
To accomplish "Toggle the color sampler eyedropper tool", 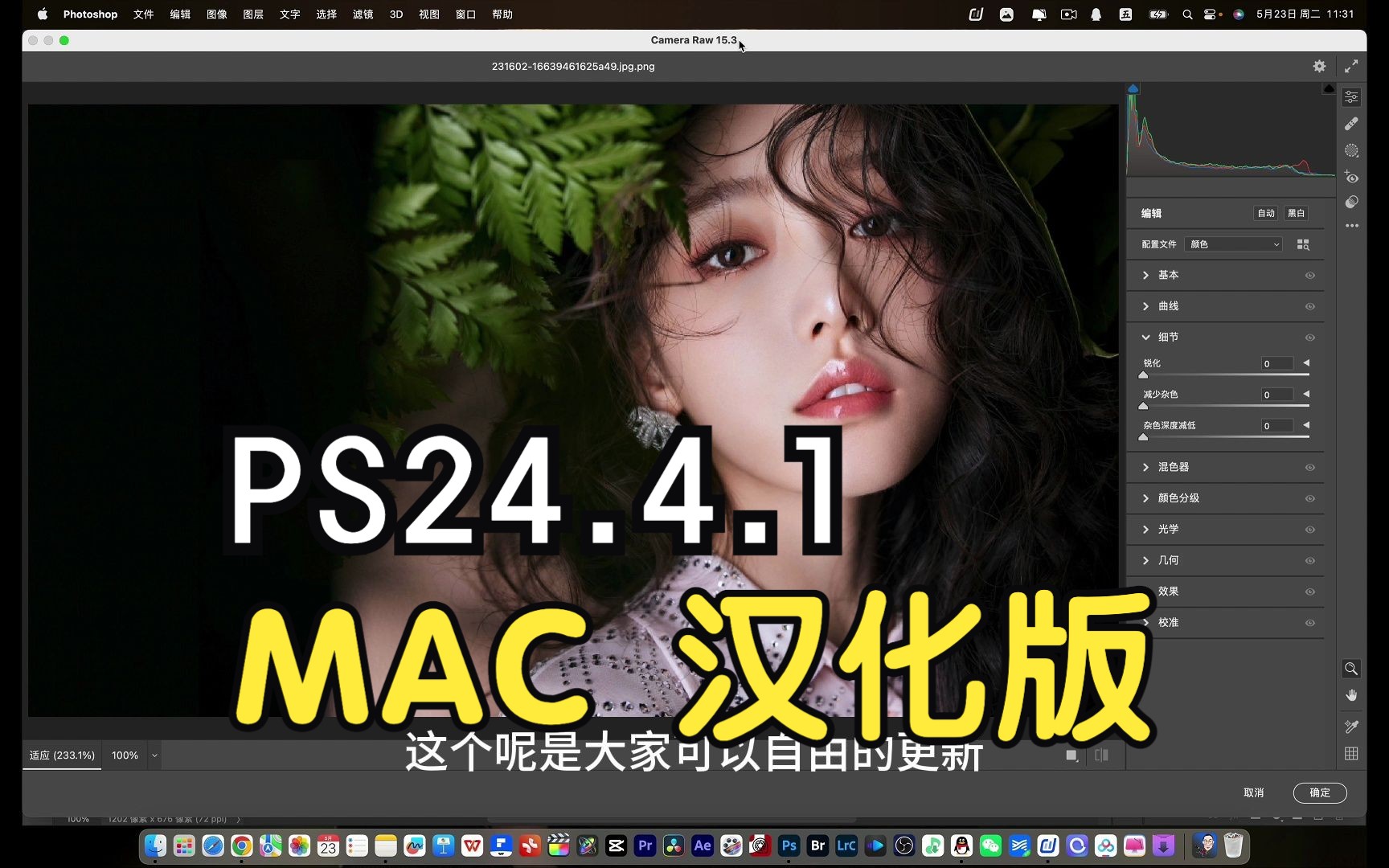I will point(1351,727).
